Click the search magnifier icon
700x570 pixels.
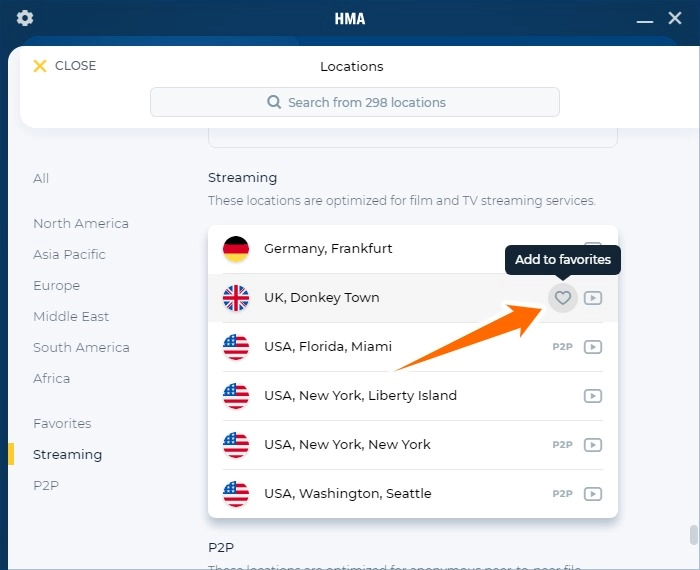click(274, 102)
